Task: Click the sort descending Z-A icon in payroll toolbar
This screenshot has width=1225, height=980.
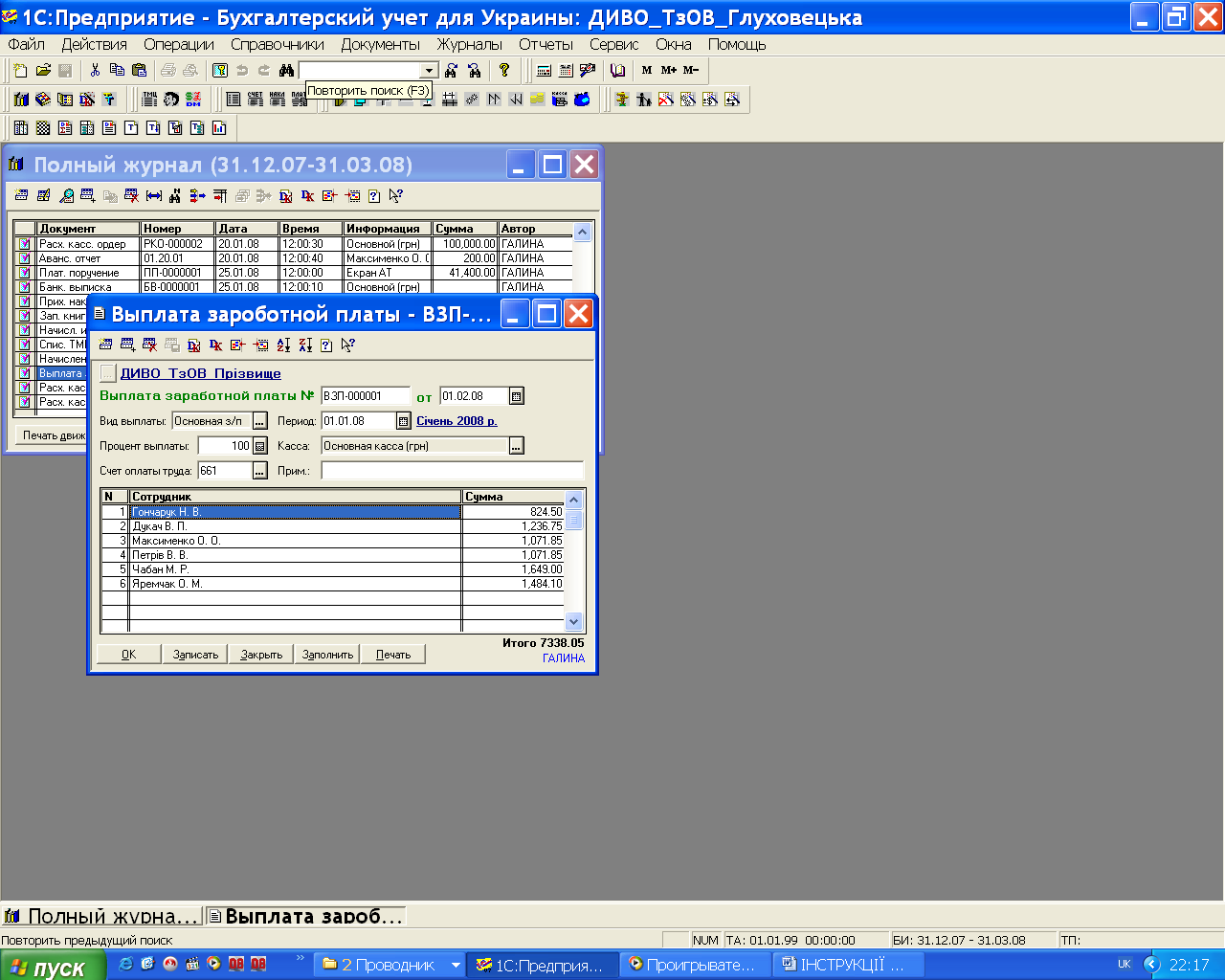Action: pyautogui.click(x=305, y=345)
